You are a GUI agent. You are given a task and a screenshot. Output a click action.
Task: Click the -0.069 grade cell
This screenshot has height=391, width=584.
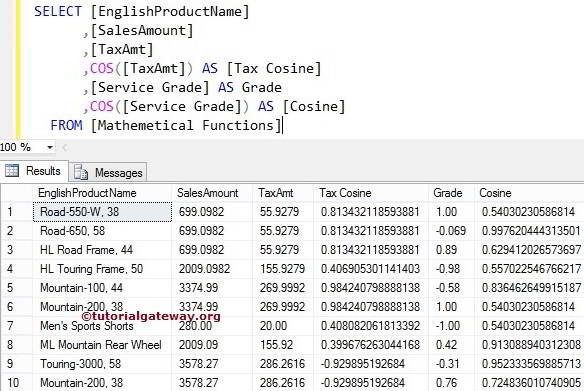(451, 231)
